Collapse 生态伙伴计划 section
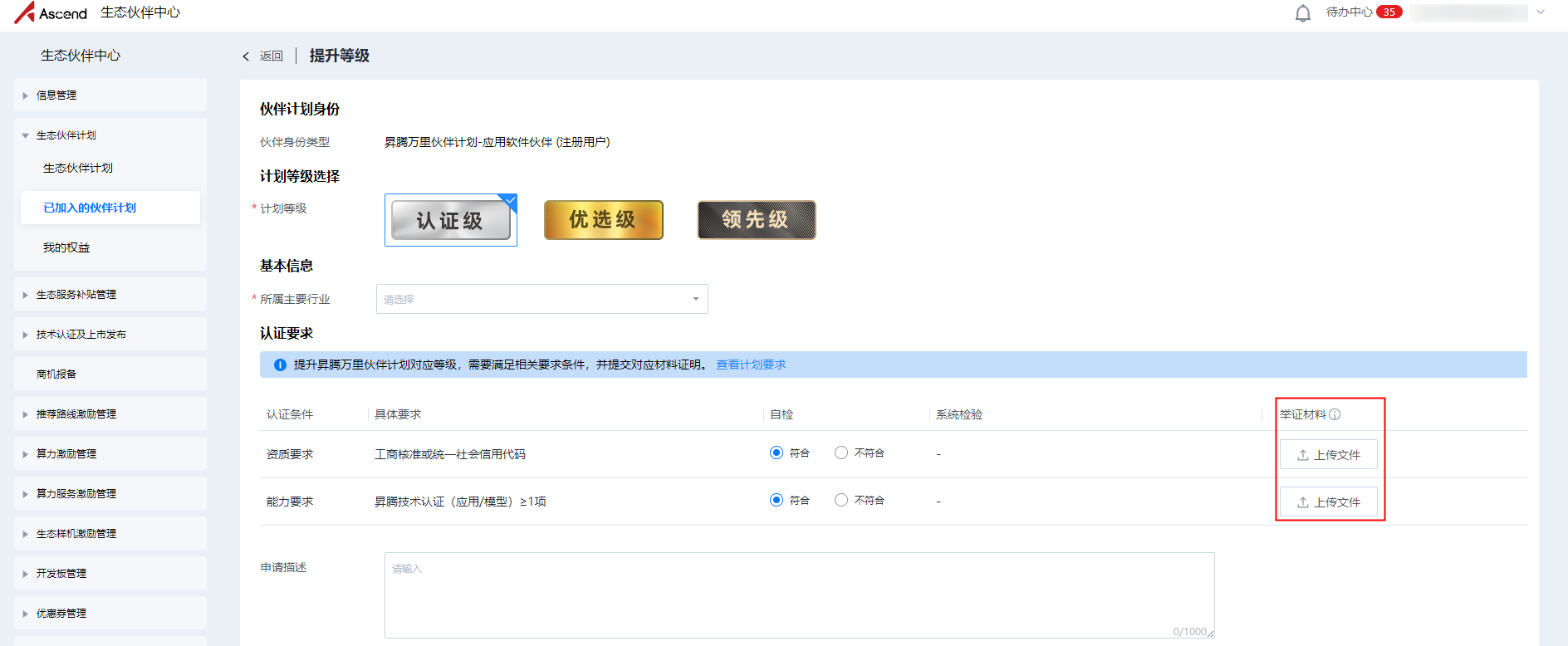Screen dimensions: 1568x646 [110, 135]
